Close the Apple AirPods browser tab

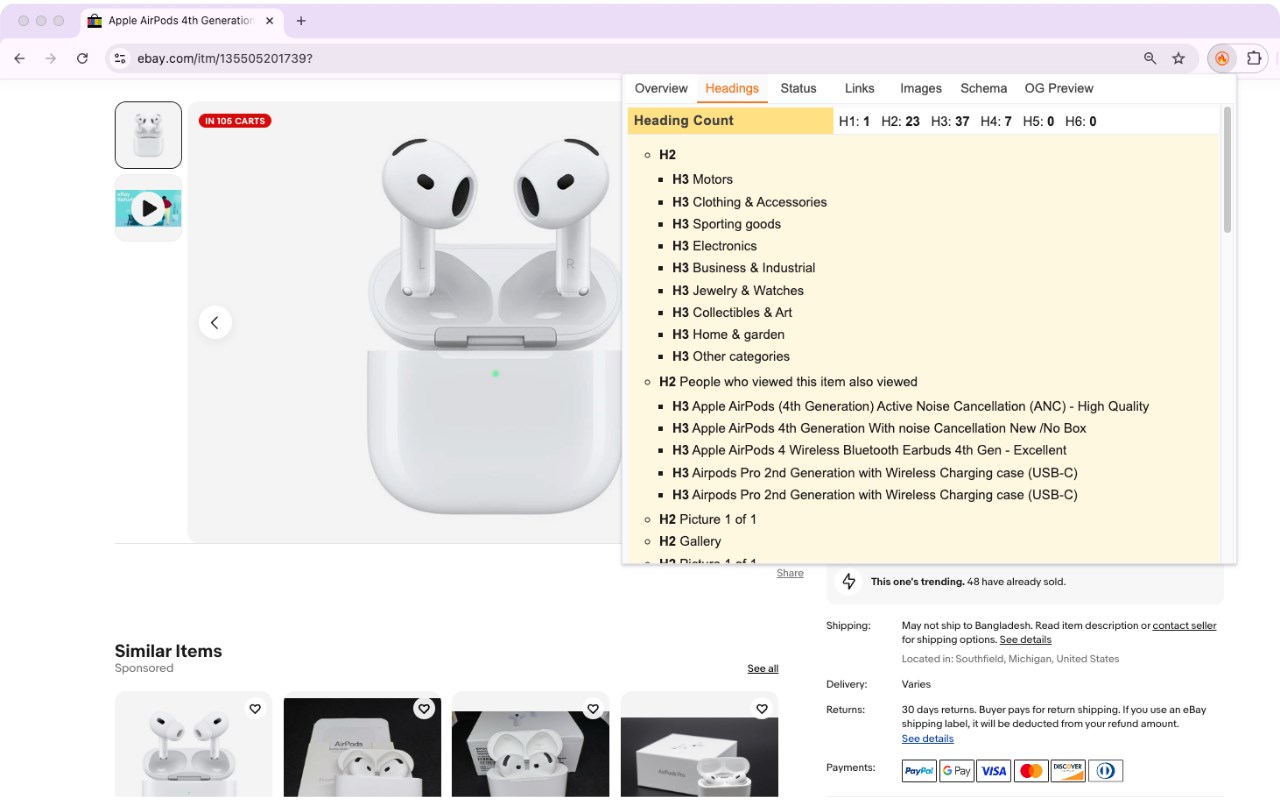(x=270, y=20)
